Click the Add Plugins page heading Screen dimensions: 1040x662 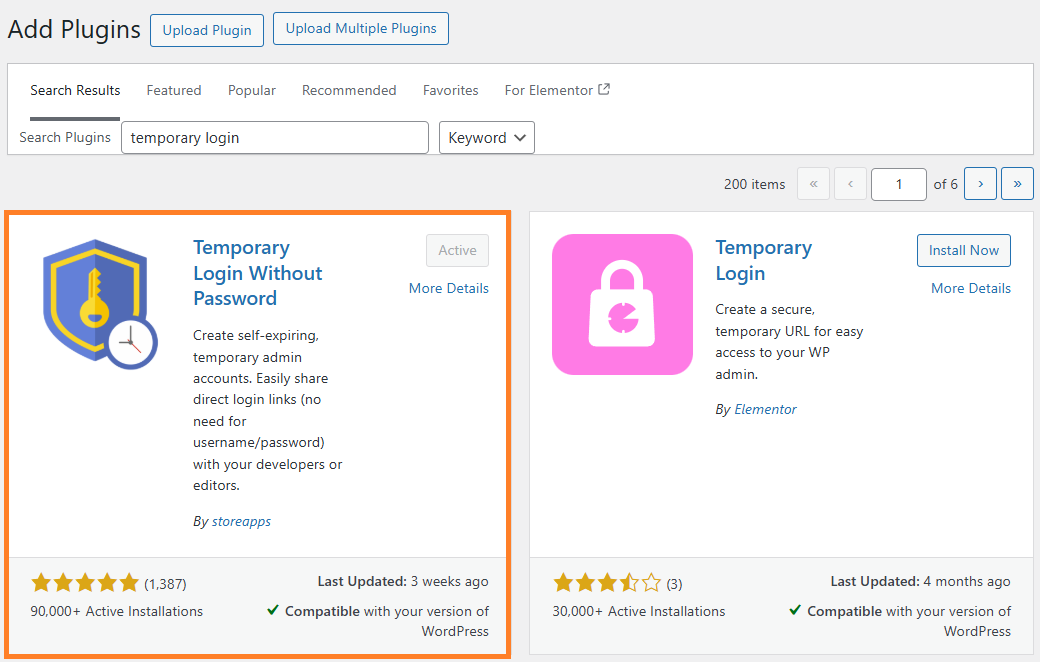pyautogui.click(x=74, y=30)
